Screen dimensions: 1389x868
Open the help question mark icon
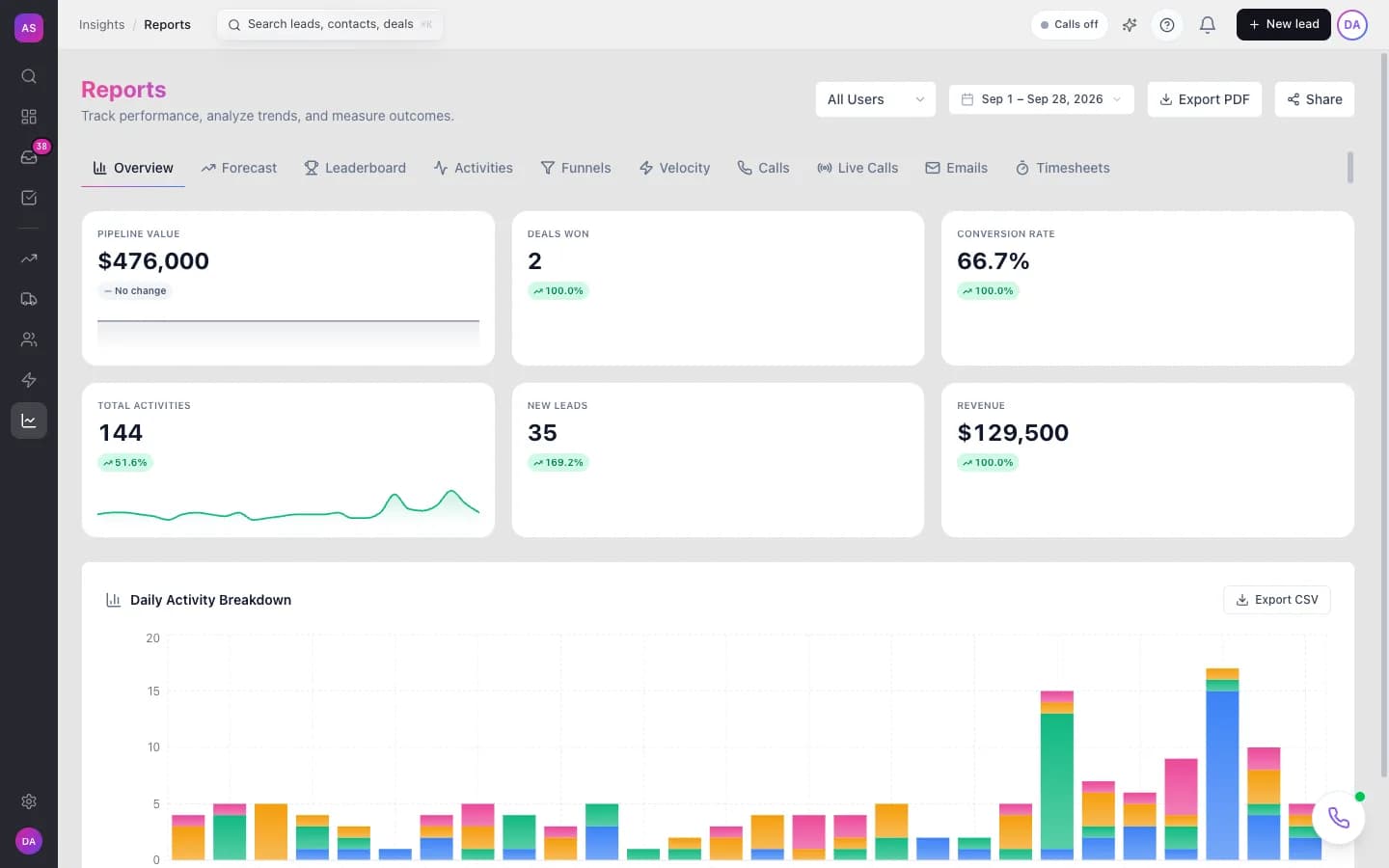click(x=1167, y=25)
